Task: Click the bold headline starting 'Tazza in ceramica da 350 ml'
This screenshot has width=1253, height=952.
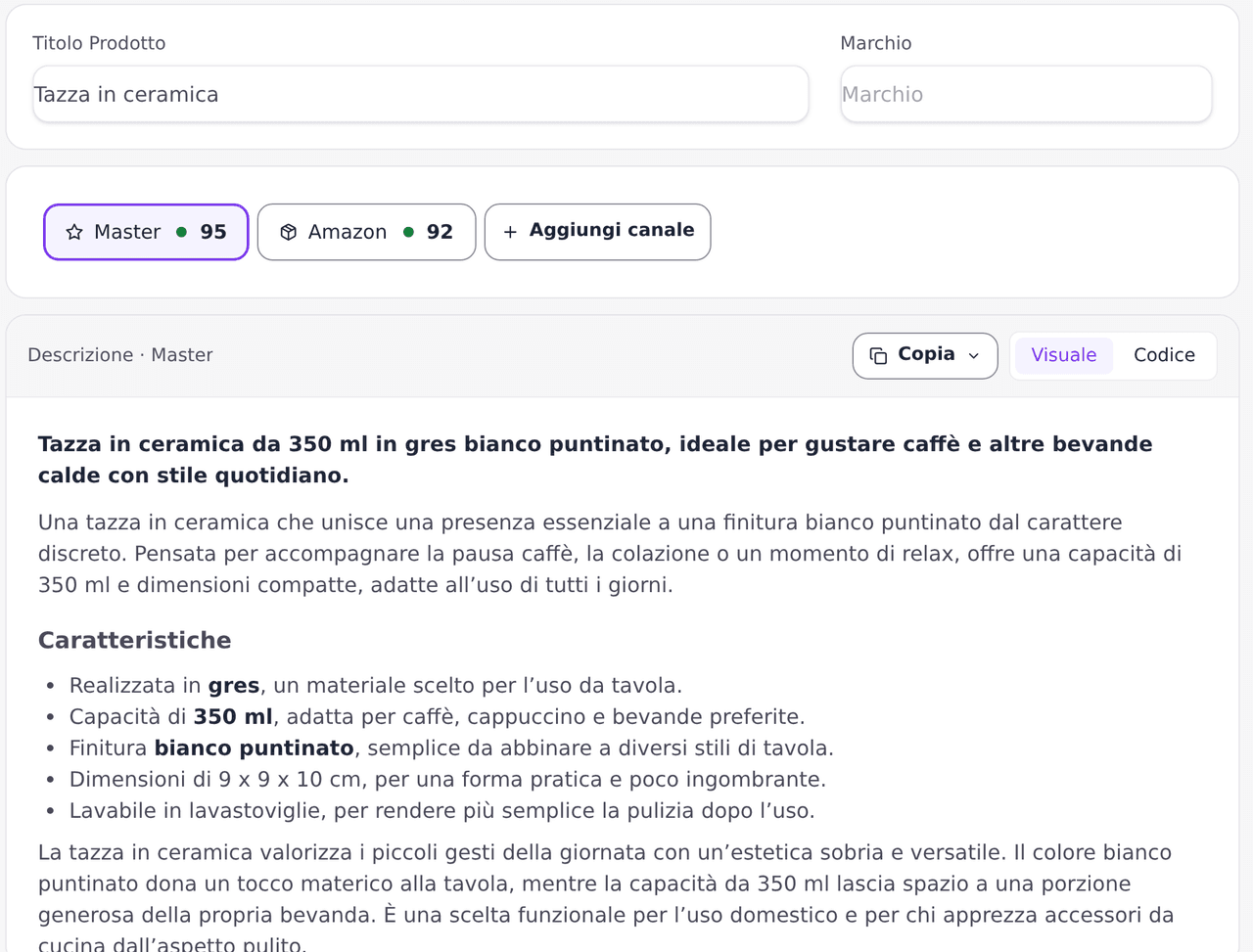Action: [595, 460]
